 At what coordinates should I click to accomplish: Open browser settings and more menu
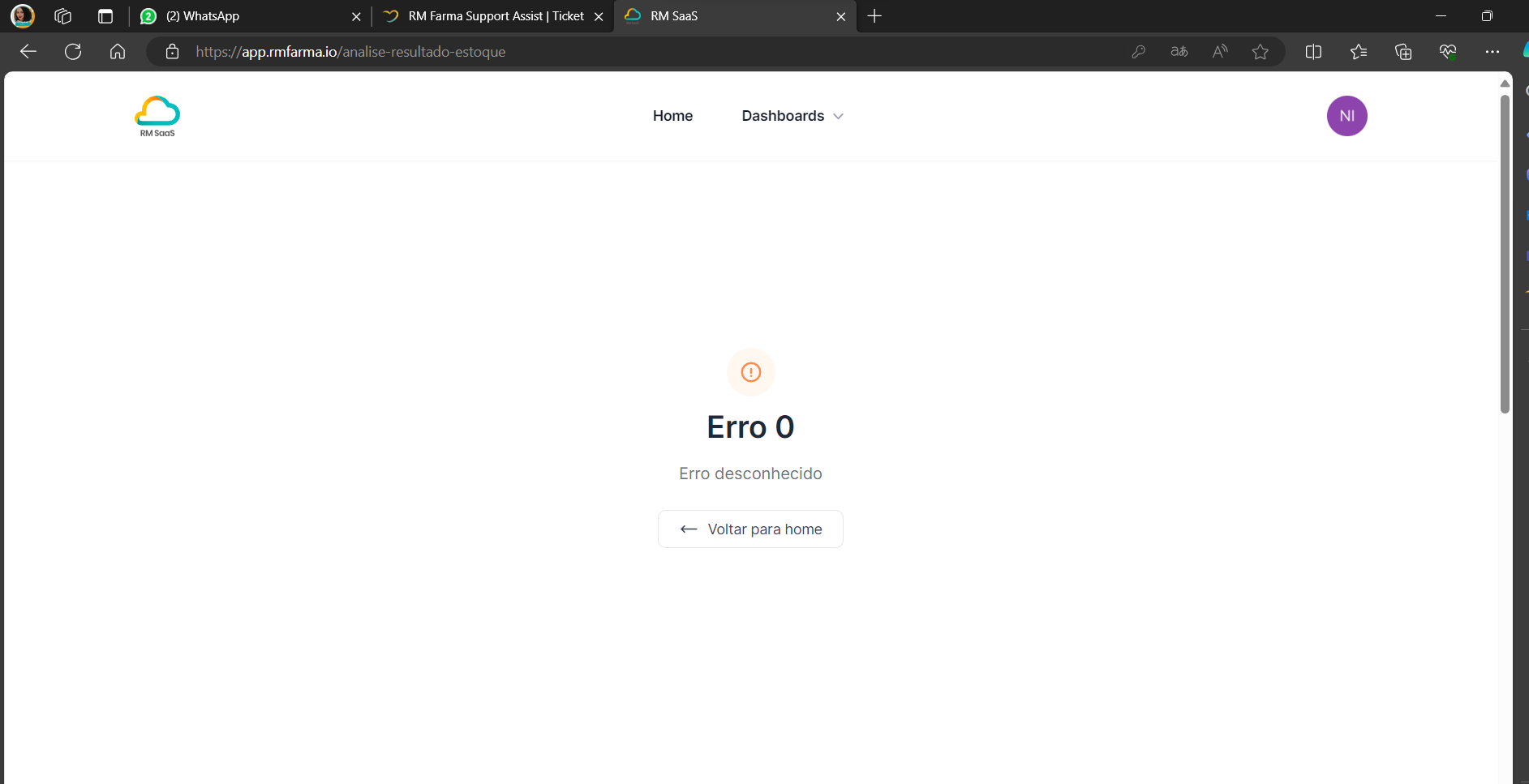(1492, 52)
